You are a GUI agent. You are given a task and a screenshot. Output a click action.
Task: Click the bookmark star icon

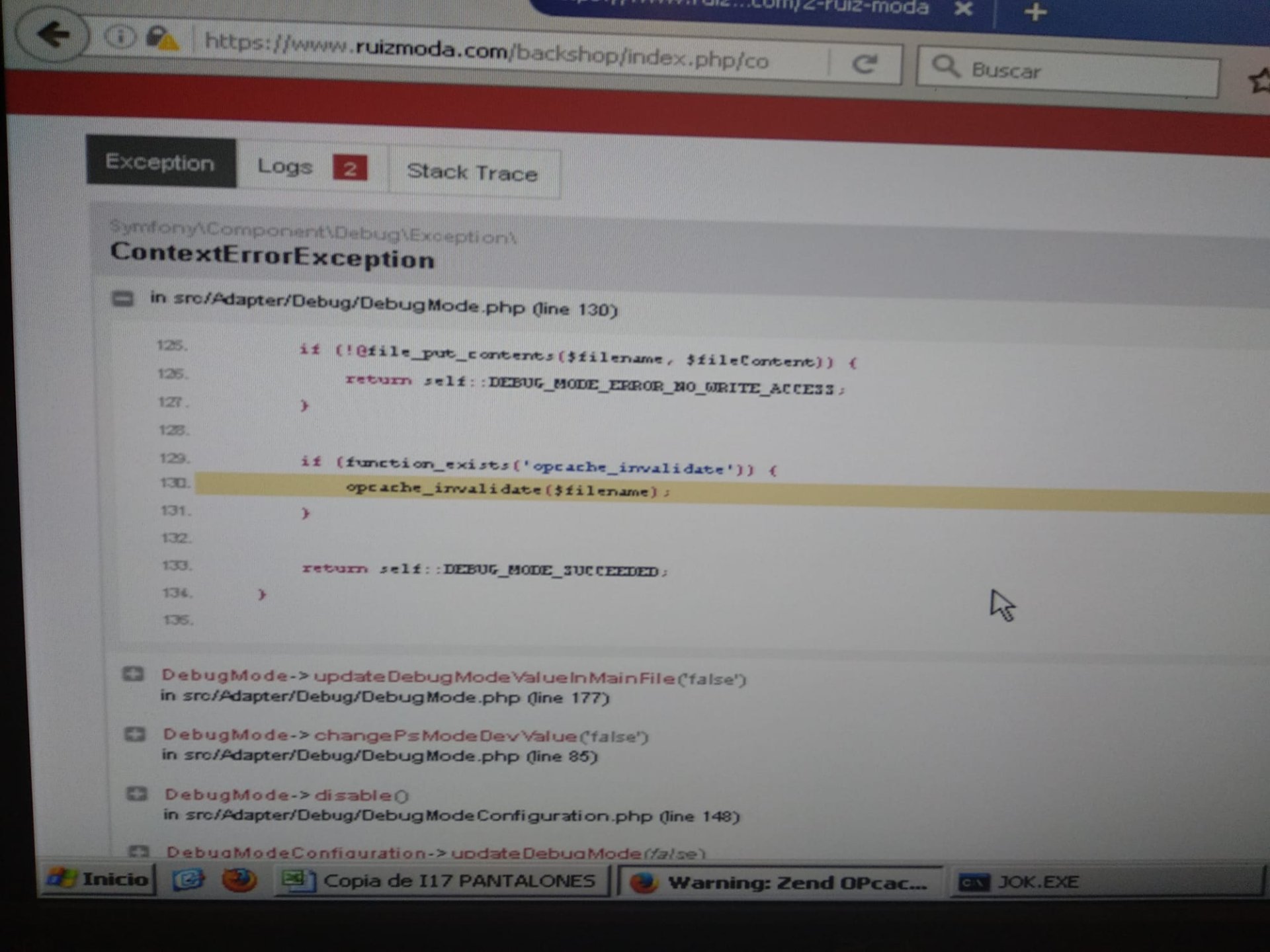click(1259, 81)
